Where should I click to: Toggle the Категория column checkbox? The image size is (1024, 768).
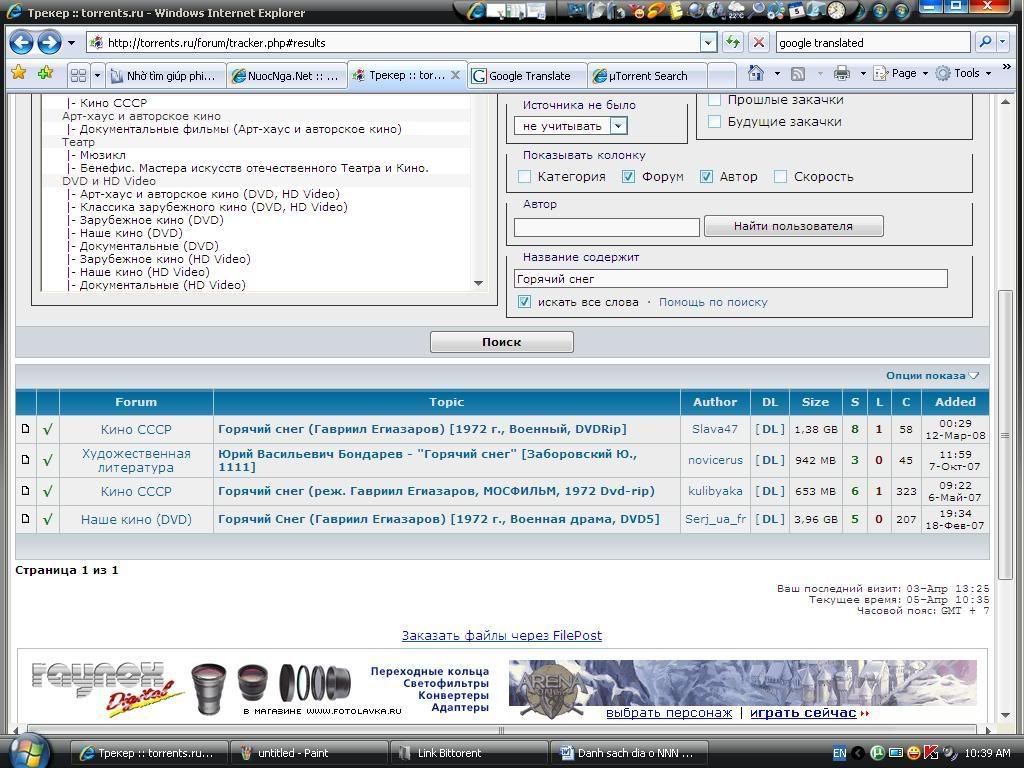pos(525,177)
